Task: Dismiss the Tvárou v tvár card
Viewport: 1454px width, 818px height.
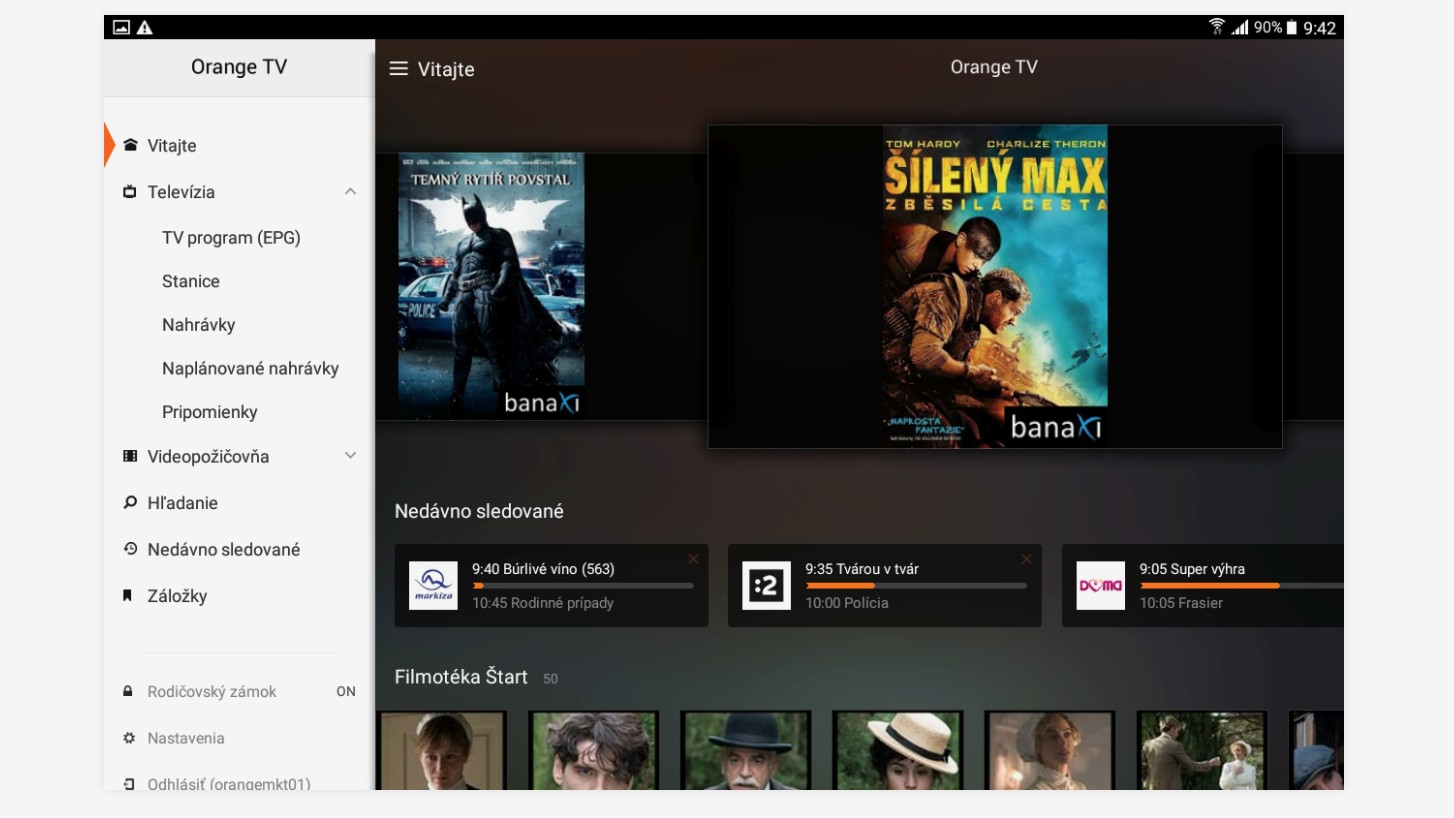Action: click(x=1026, y=559)
